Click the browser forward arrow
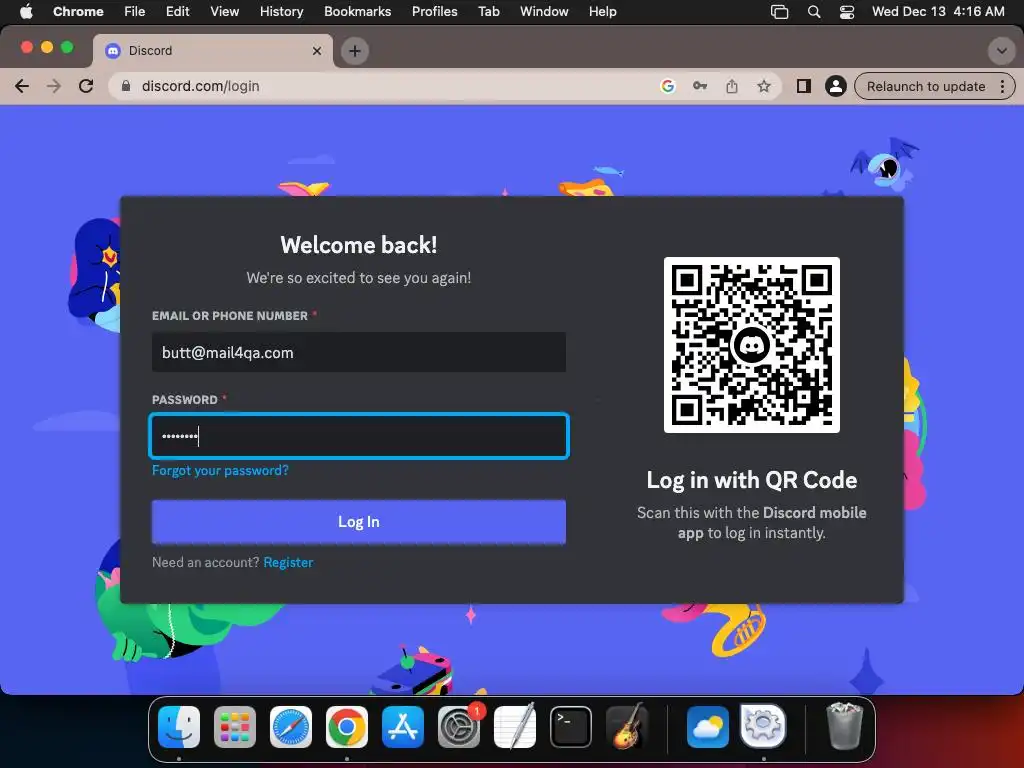 (54, 86)
